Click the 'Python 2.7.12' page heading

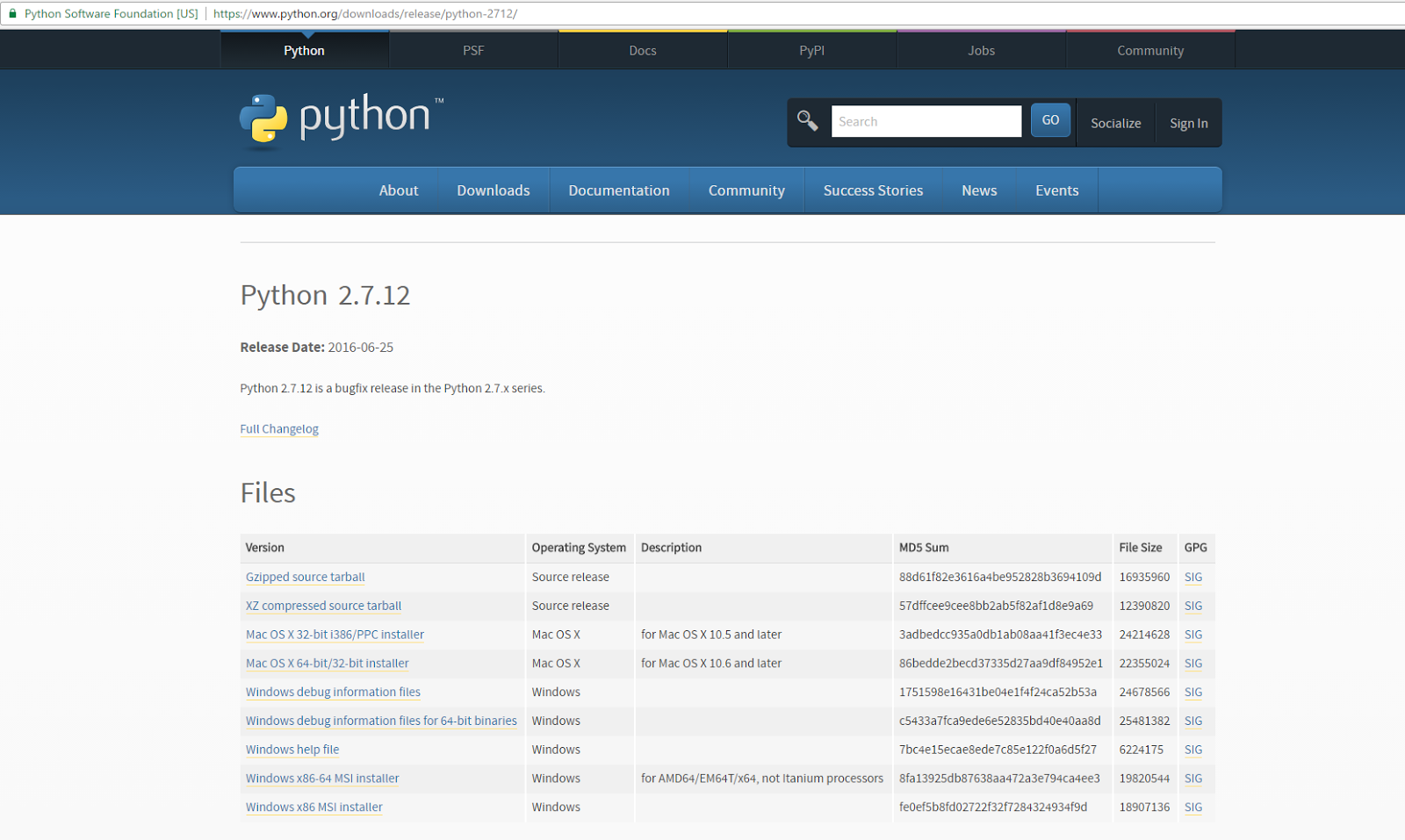click(x=325, y=295)
